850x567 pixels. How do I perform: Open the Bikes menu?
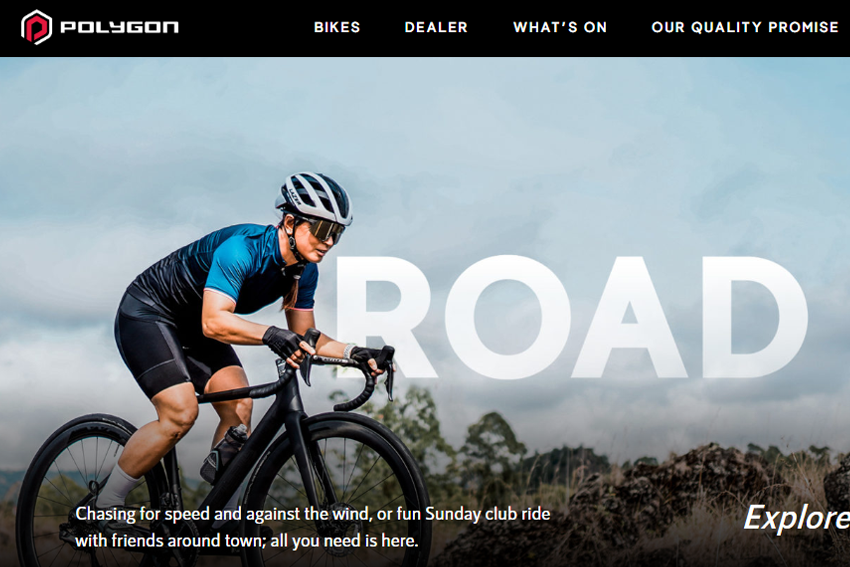tap(337, 27)
